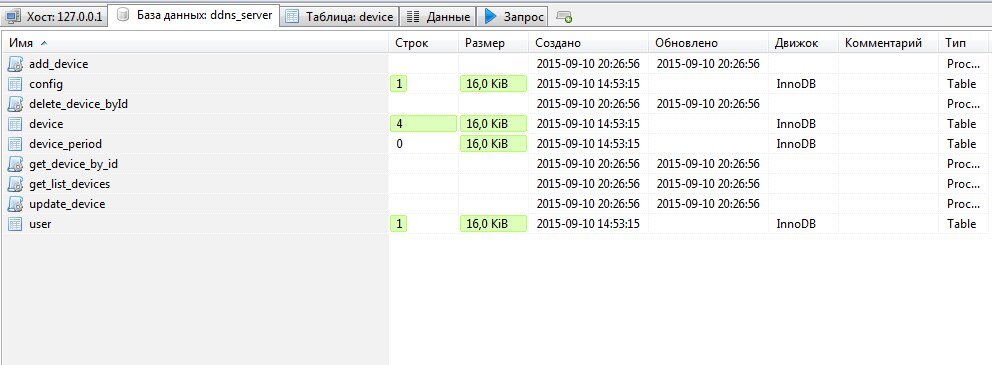The height and width of the screenshot is (365, 992).
Task: Sort by the Размер column header
Action: click(493, 43)
